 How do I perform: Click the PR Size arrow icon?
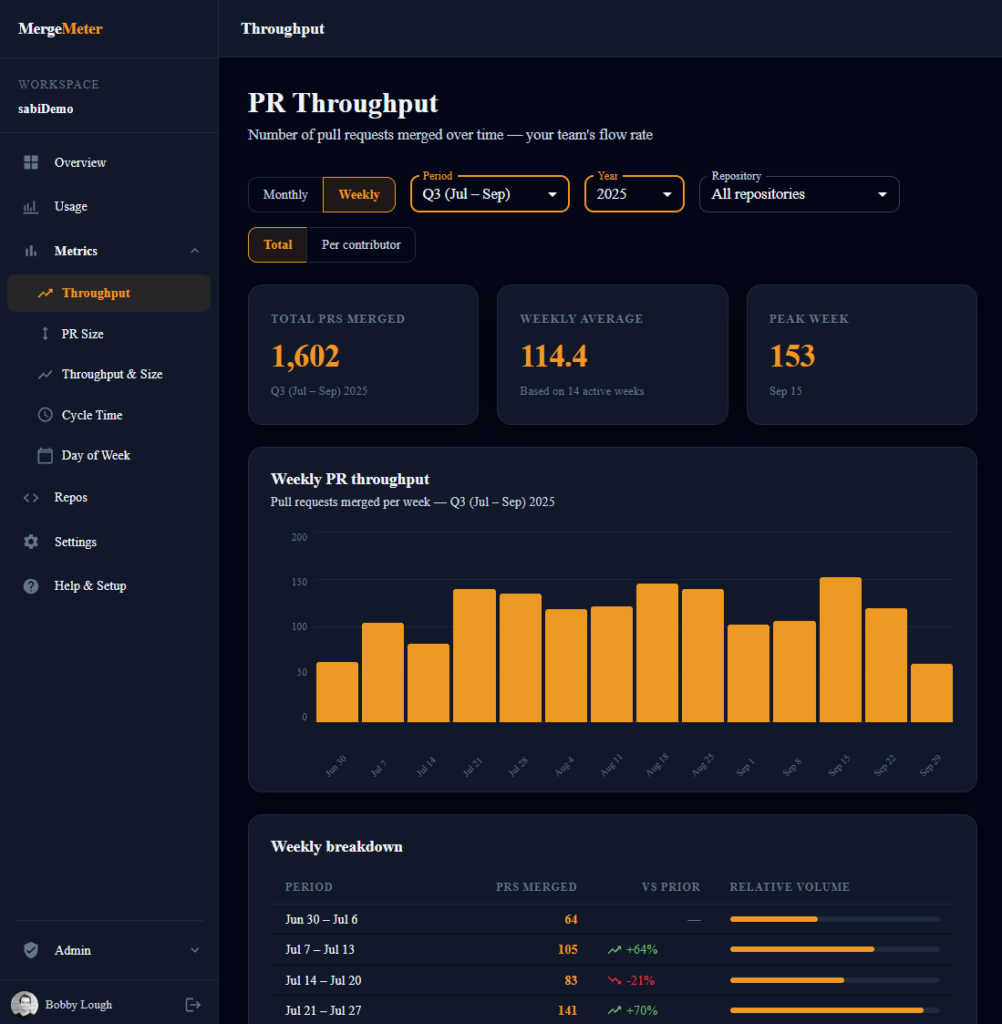tap(45, 334)
